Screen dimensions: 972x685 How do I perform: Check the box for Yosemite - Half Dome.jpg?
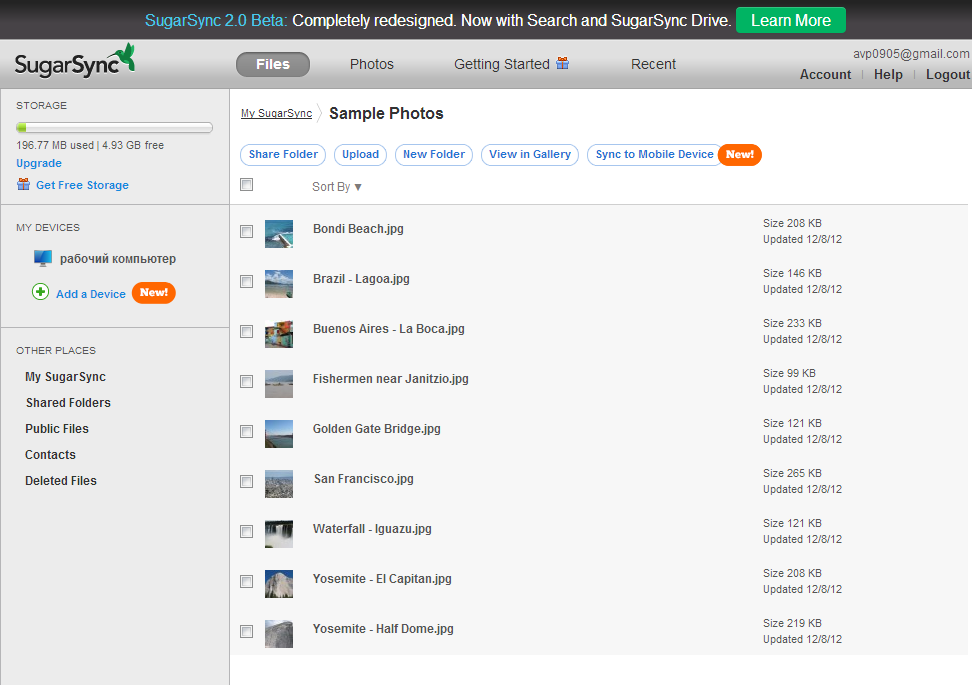247,632
